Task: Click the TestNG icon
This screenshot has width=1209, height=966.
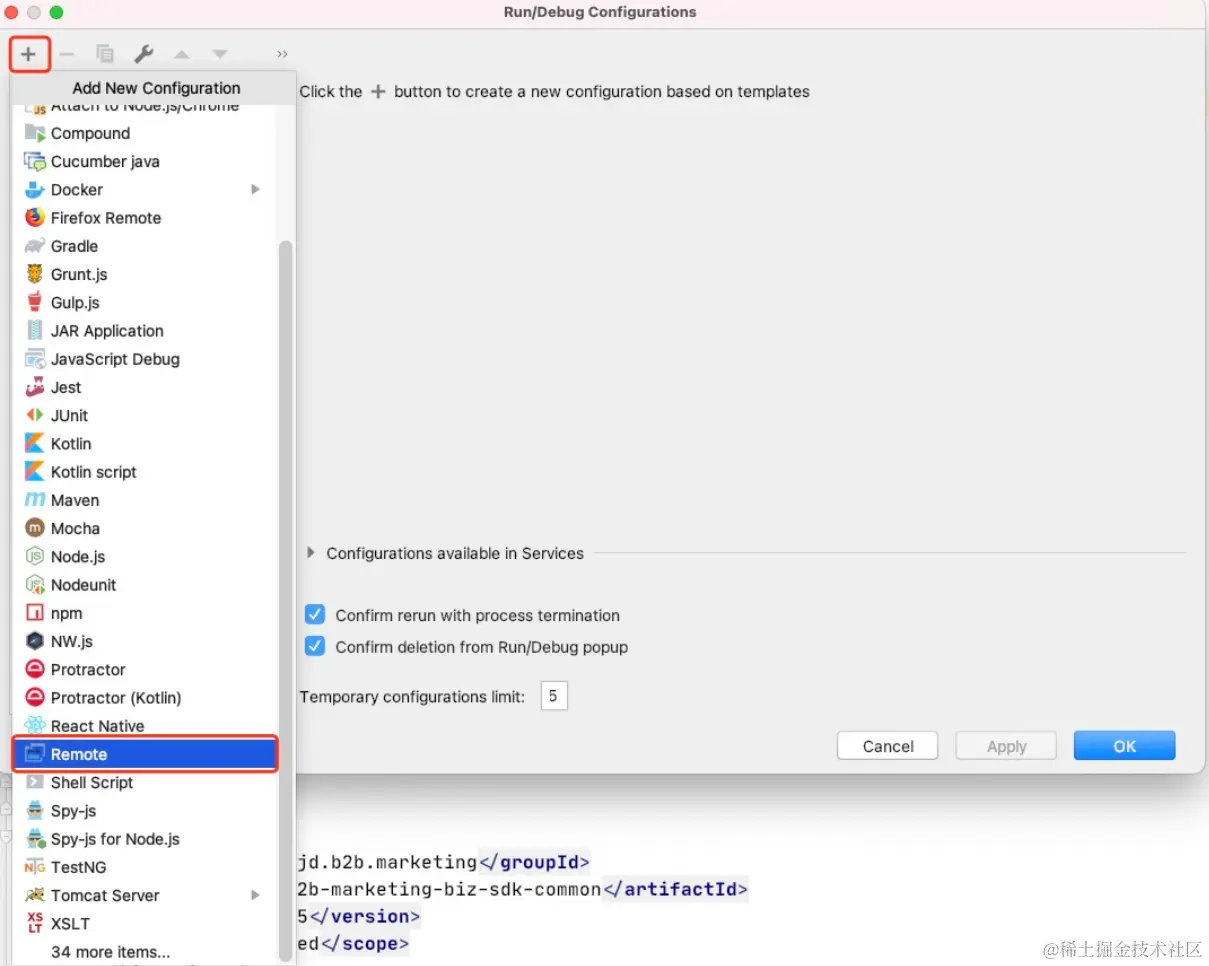Action: pos(35,867)
